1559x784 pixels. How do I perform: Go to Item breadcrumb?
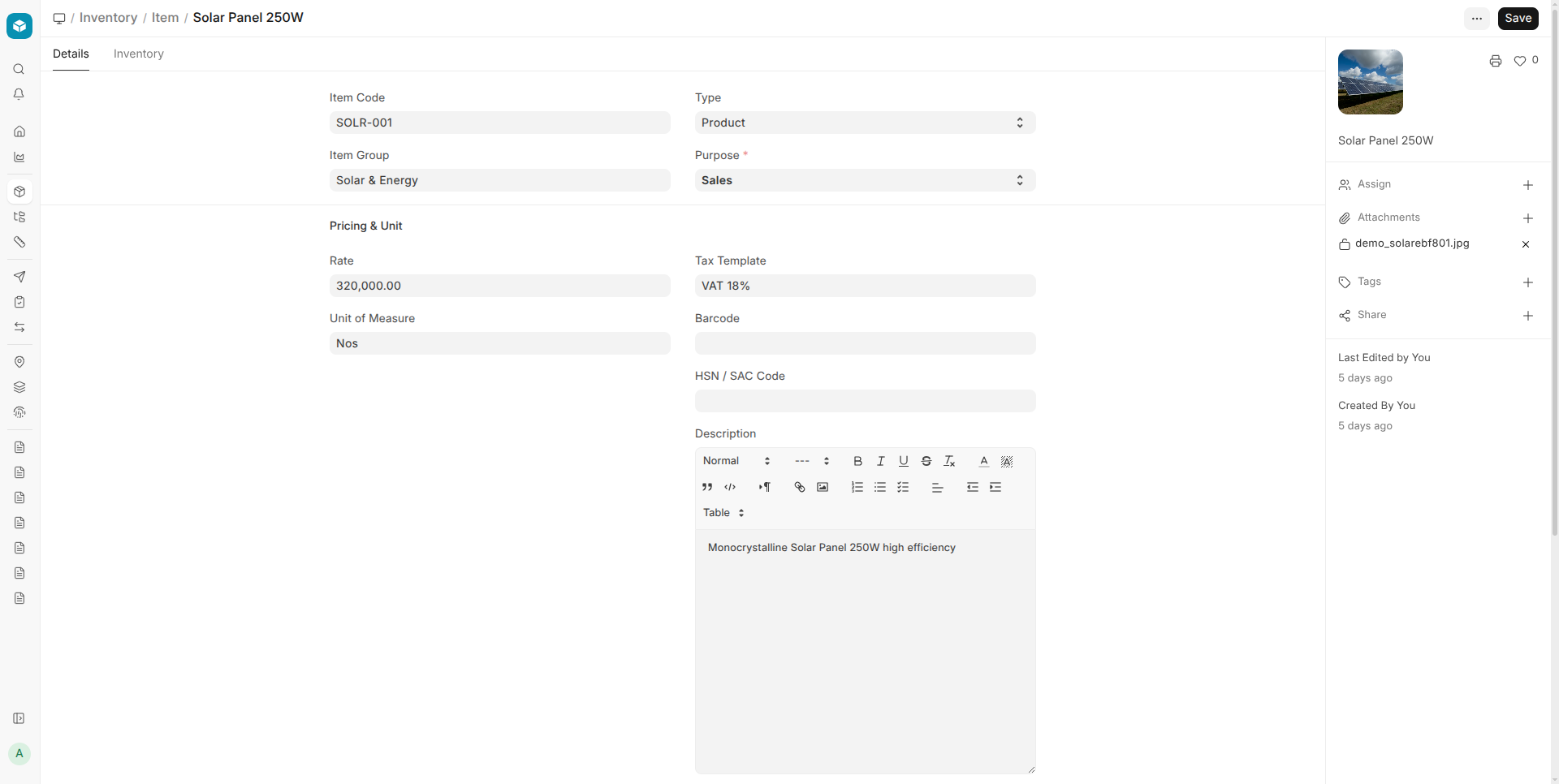(165, 18)
